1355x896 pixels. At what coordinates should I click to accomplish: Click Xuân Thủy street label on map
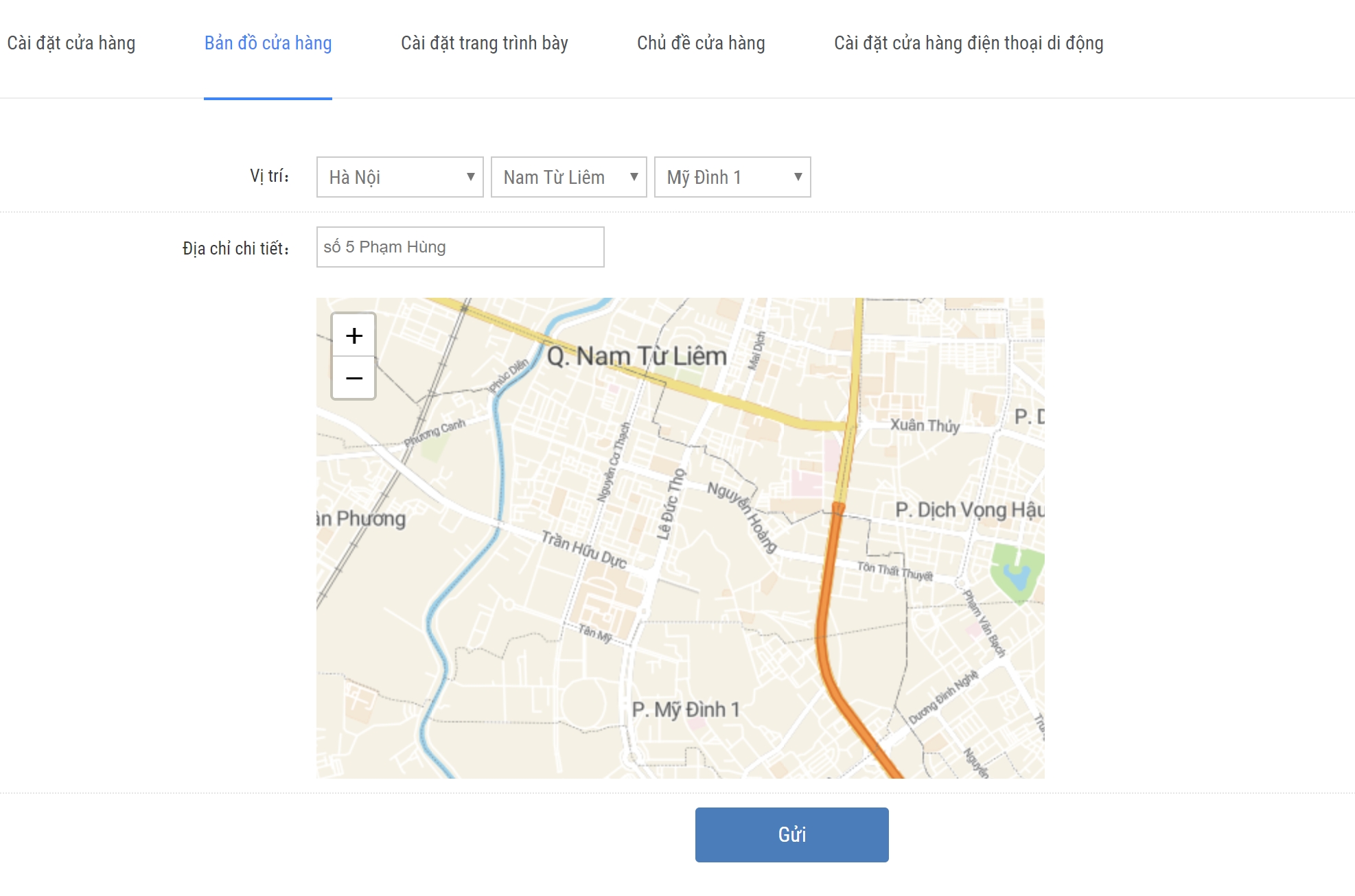(925, 425)
